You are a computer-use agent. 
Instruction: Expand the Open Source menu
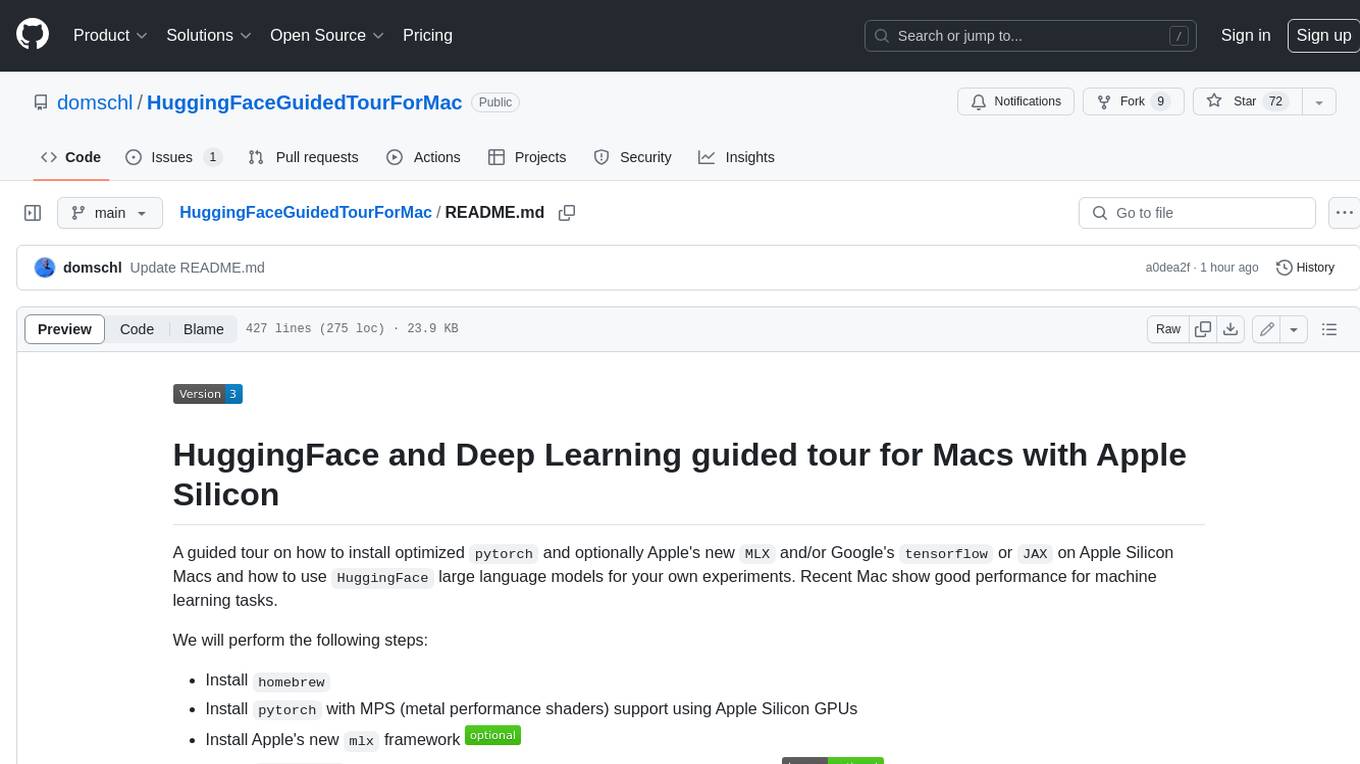pos(327,35)
